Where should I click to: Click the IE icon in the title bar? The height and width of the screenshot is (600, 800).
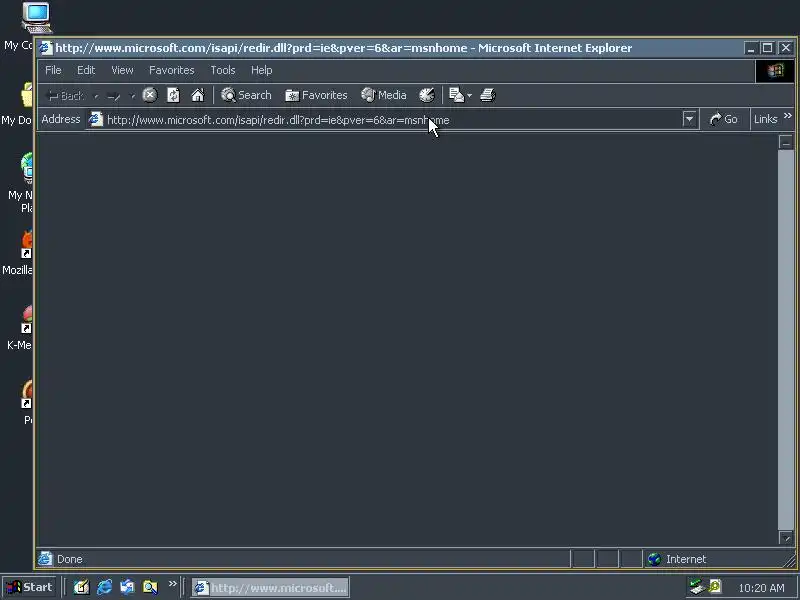pyautogui.click(x=46, y=48)
